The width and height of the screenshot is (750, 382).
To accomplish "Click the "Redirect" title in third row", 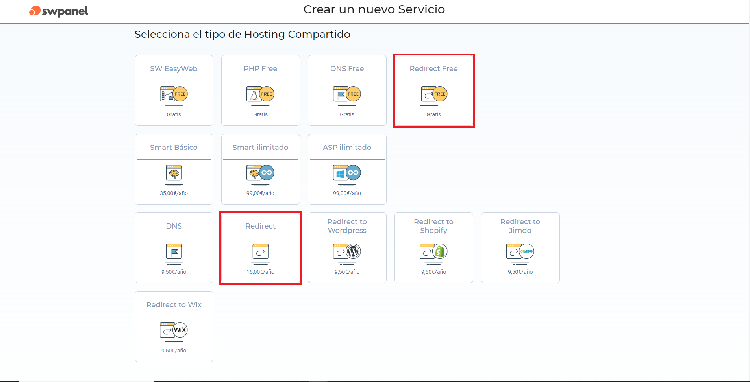I will tap(261, 226).
